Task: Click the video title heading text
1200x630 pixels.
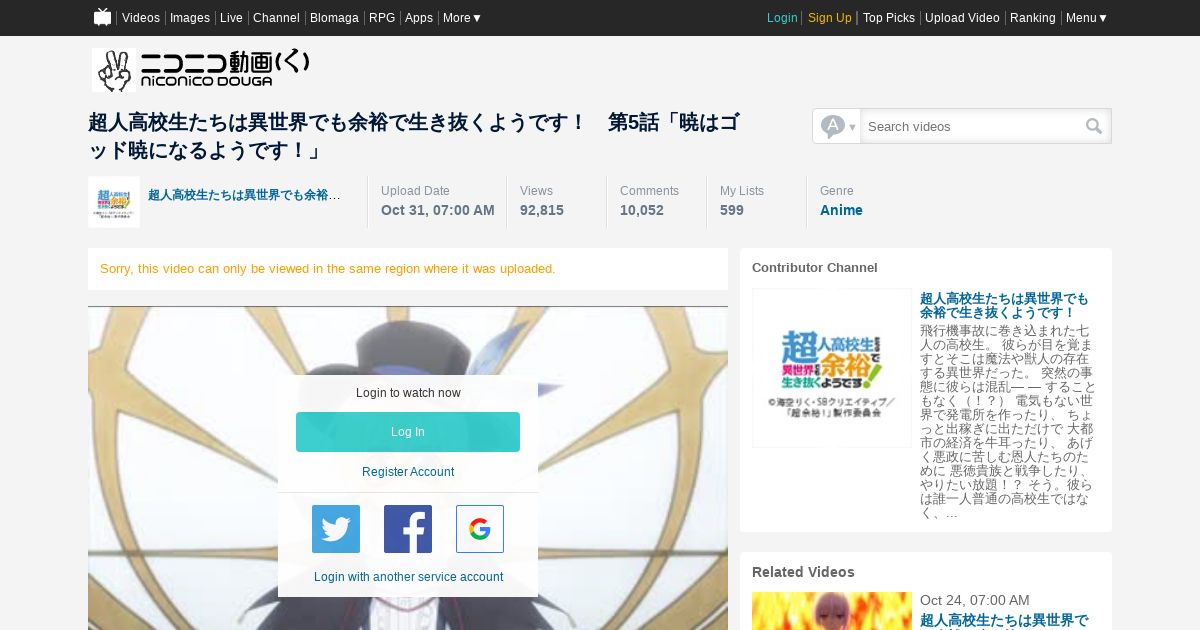Action: [414, 136]
